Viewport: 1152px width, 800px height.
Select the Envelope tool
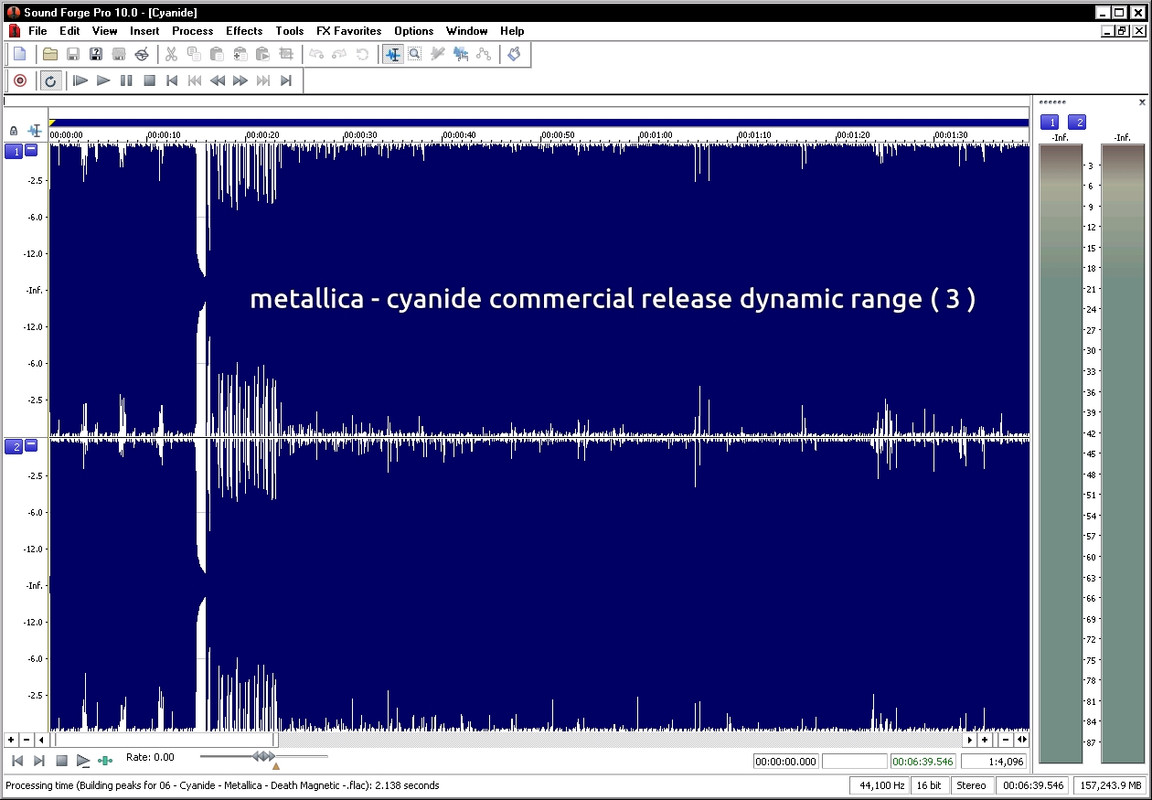(x=483, y=54)
